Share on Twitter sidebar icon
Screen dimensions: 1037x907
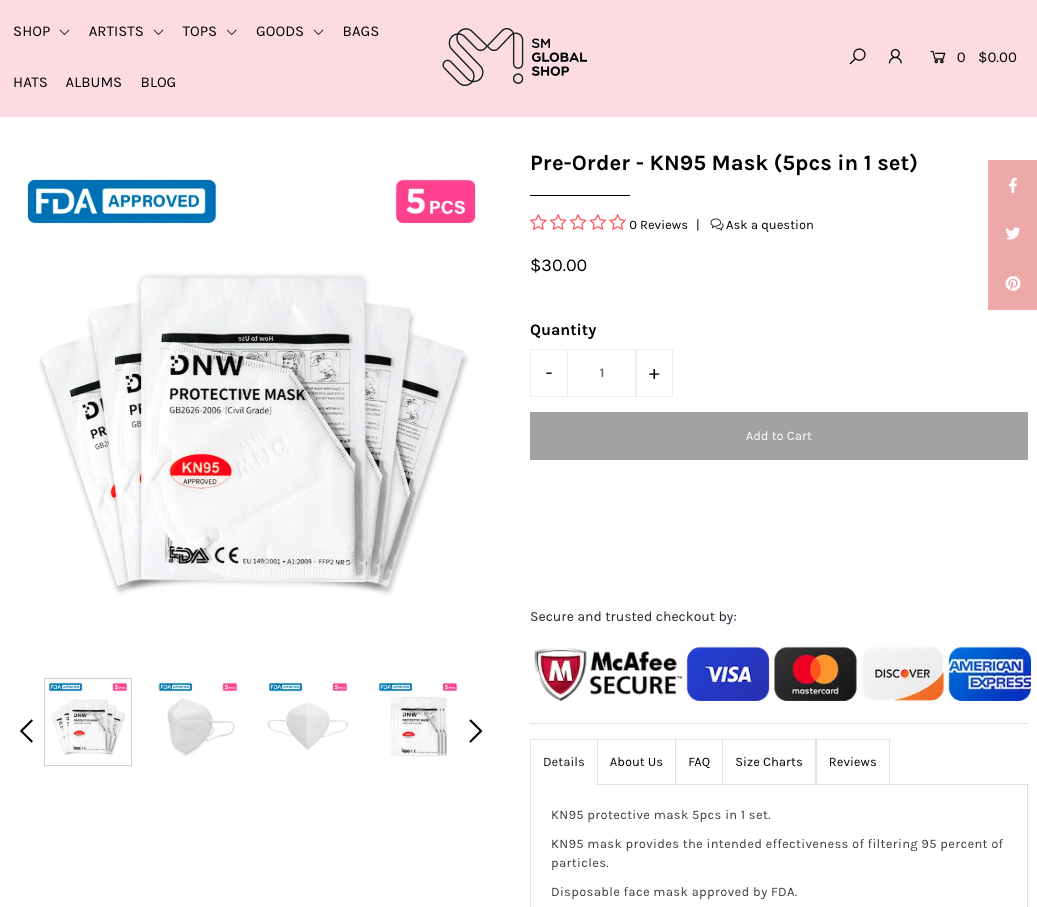coord(1013,234)
